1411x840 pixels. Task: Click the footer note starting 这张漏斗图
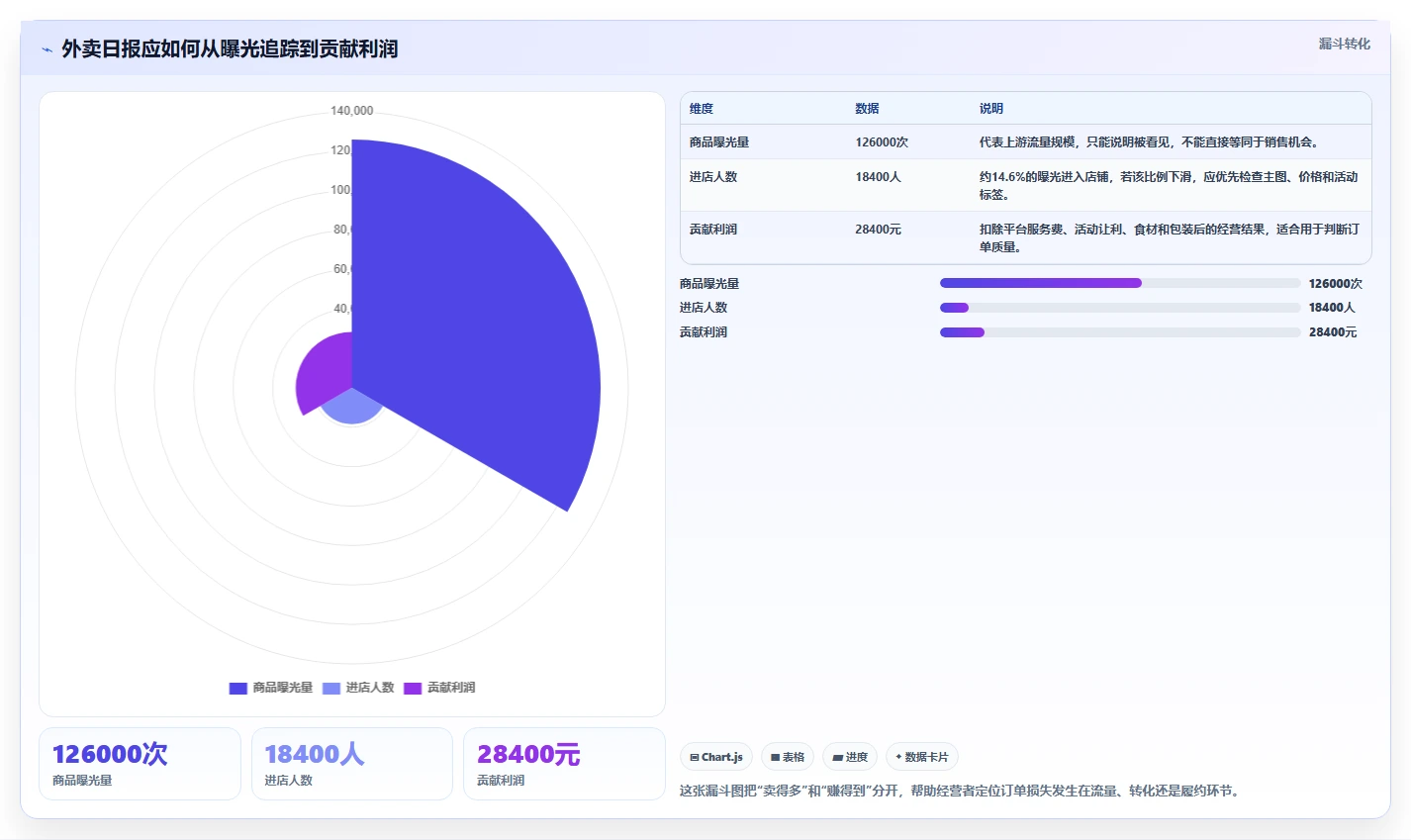point(960,791)
